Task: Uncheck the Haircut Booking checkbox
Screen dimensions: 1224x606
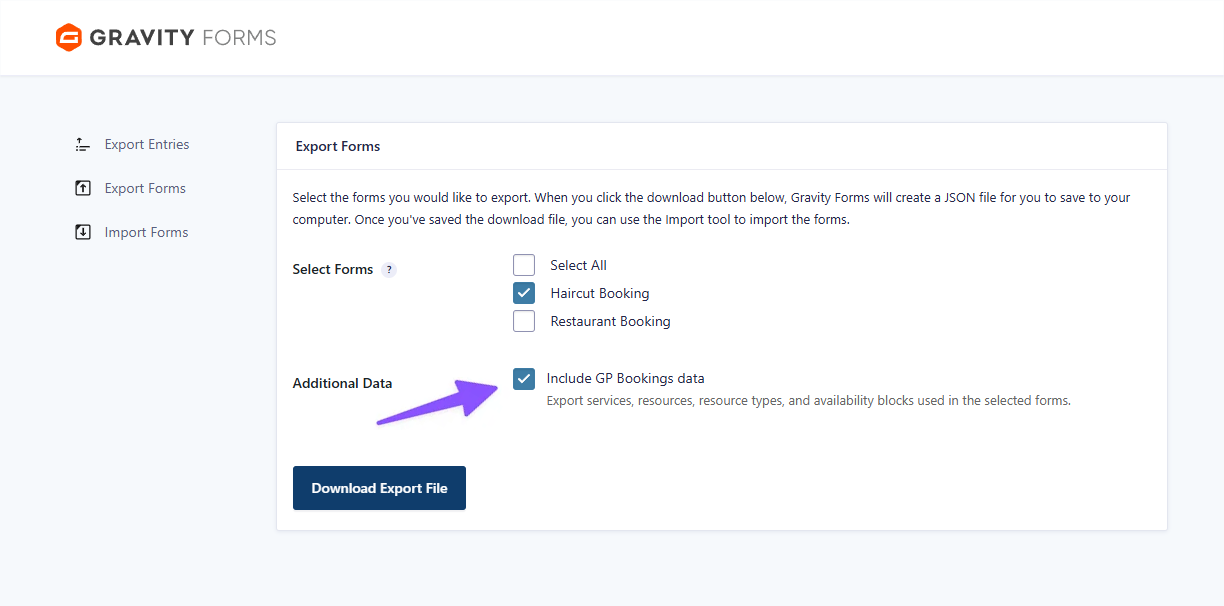Action: (524, 293)
